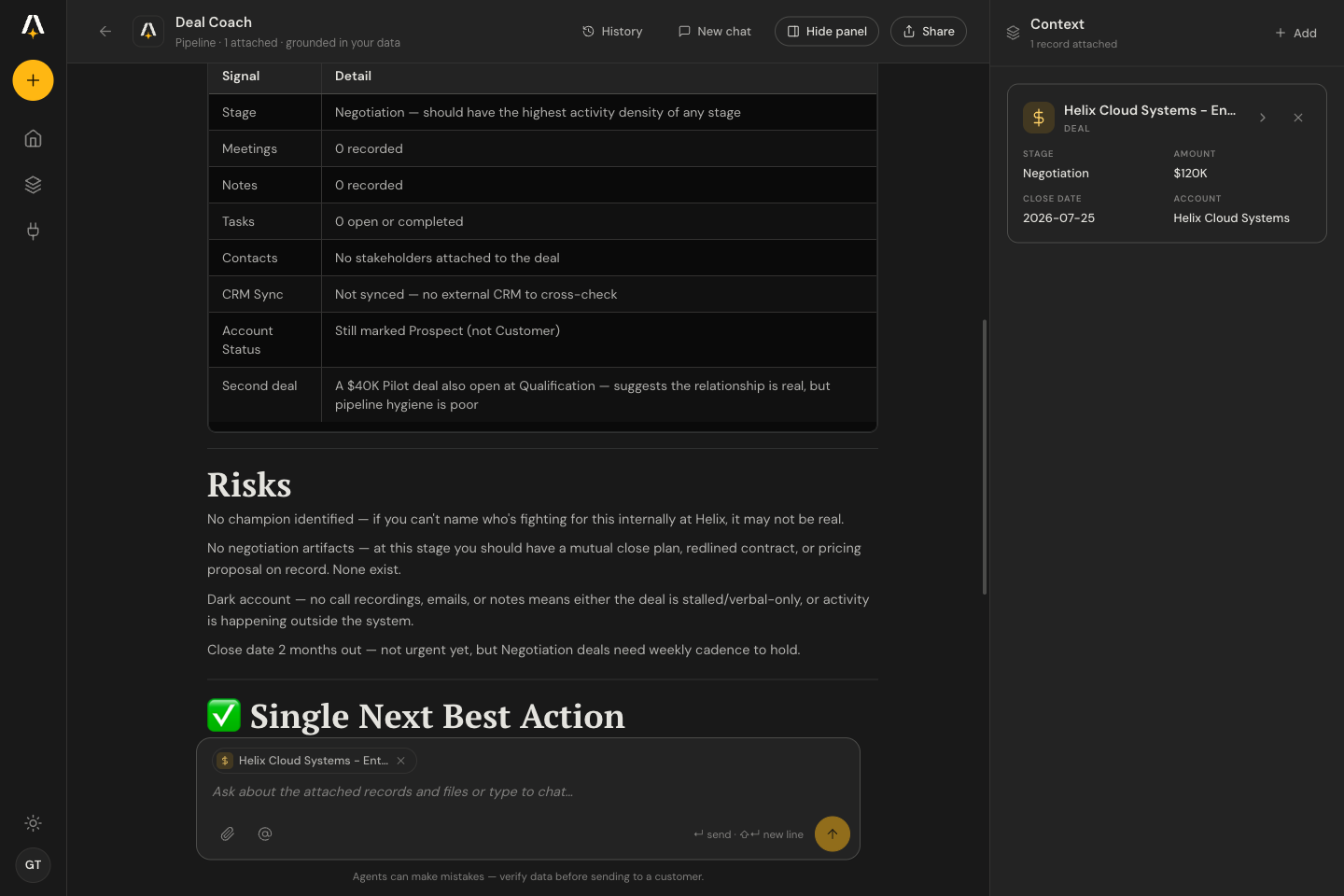Click the Context panel heading
1344x896 pixels.
click(x=1057, y=24)
